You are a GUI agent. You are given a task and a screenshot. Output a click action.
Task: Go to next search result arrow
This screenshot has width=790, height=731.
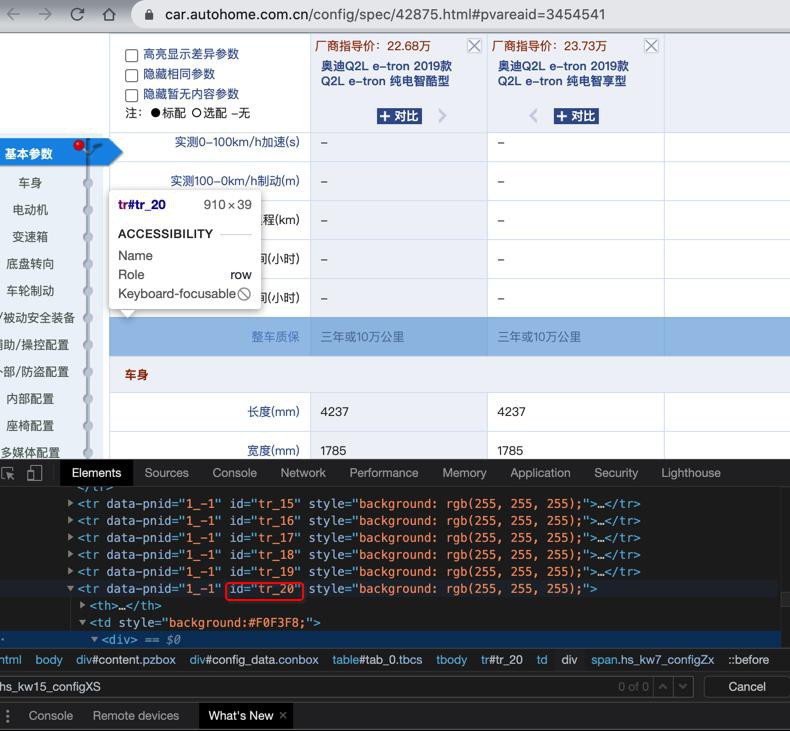[683, 687]
